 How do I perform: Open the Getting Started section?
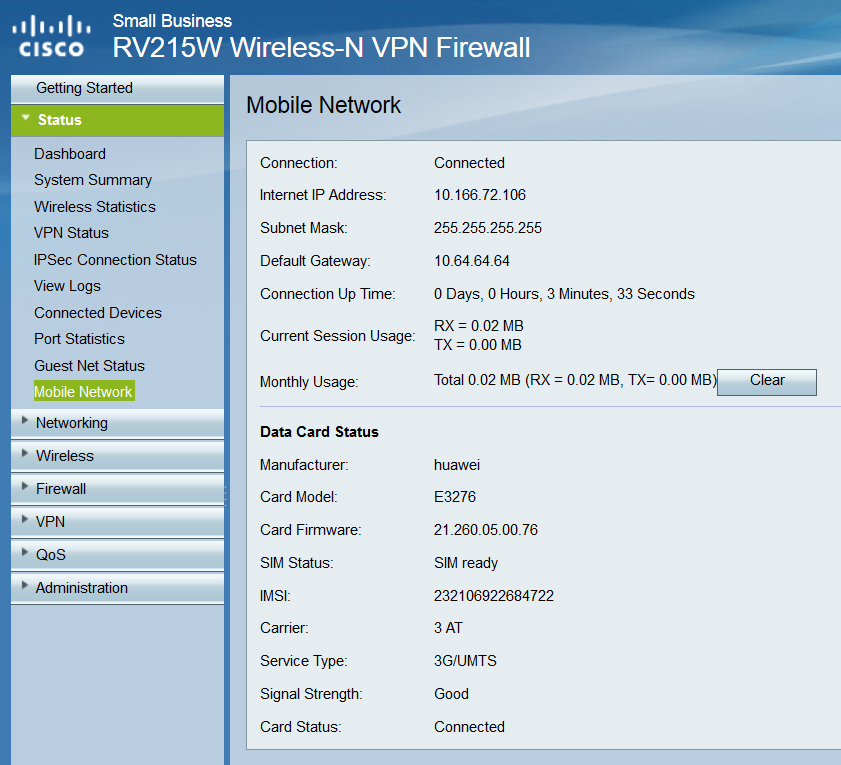point(117,89)
